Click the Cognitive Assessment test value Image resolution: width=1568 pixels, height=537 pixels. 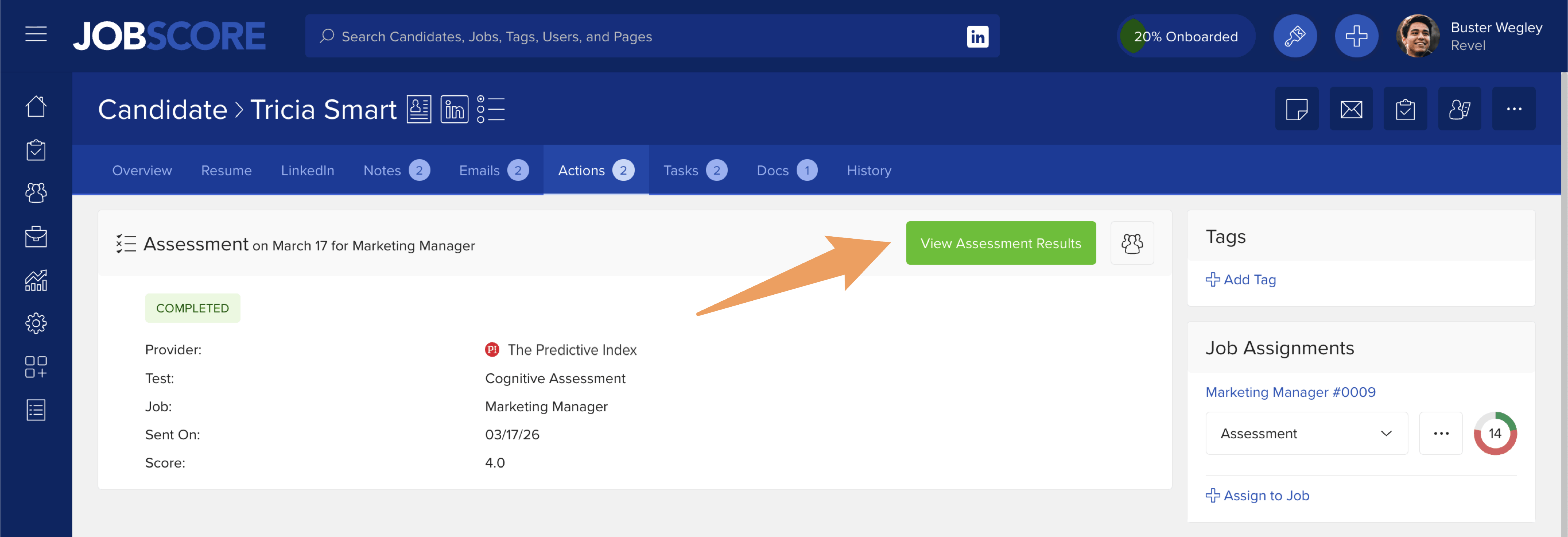[554, 378]
